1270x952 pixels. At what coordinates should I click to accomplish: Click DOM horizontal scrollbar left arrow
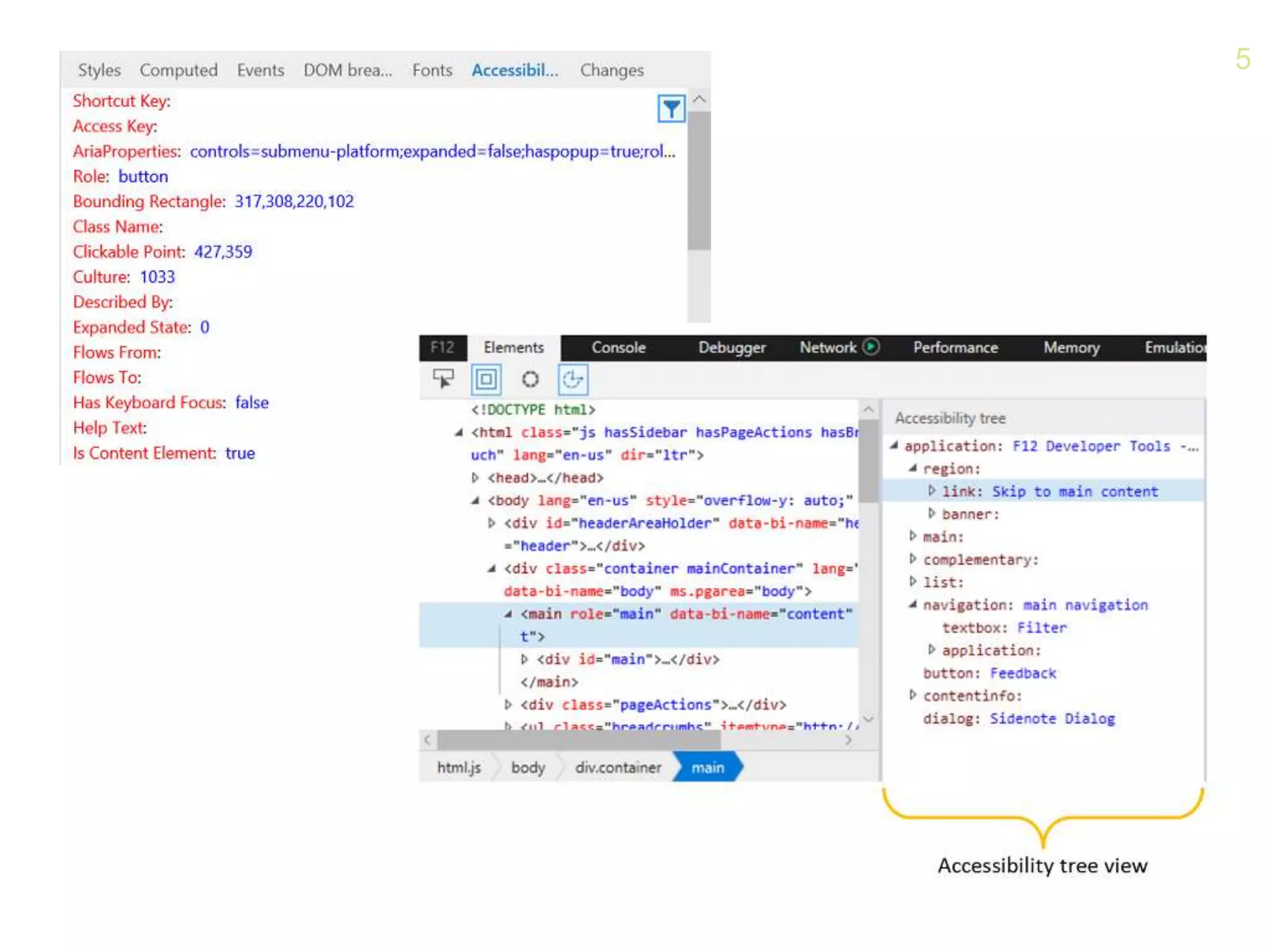coord(427,739)
